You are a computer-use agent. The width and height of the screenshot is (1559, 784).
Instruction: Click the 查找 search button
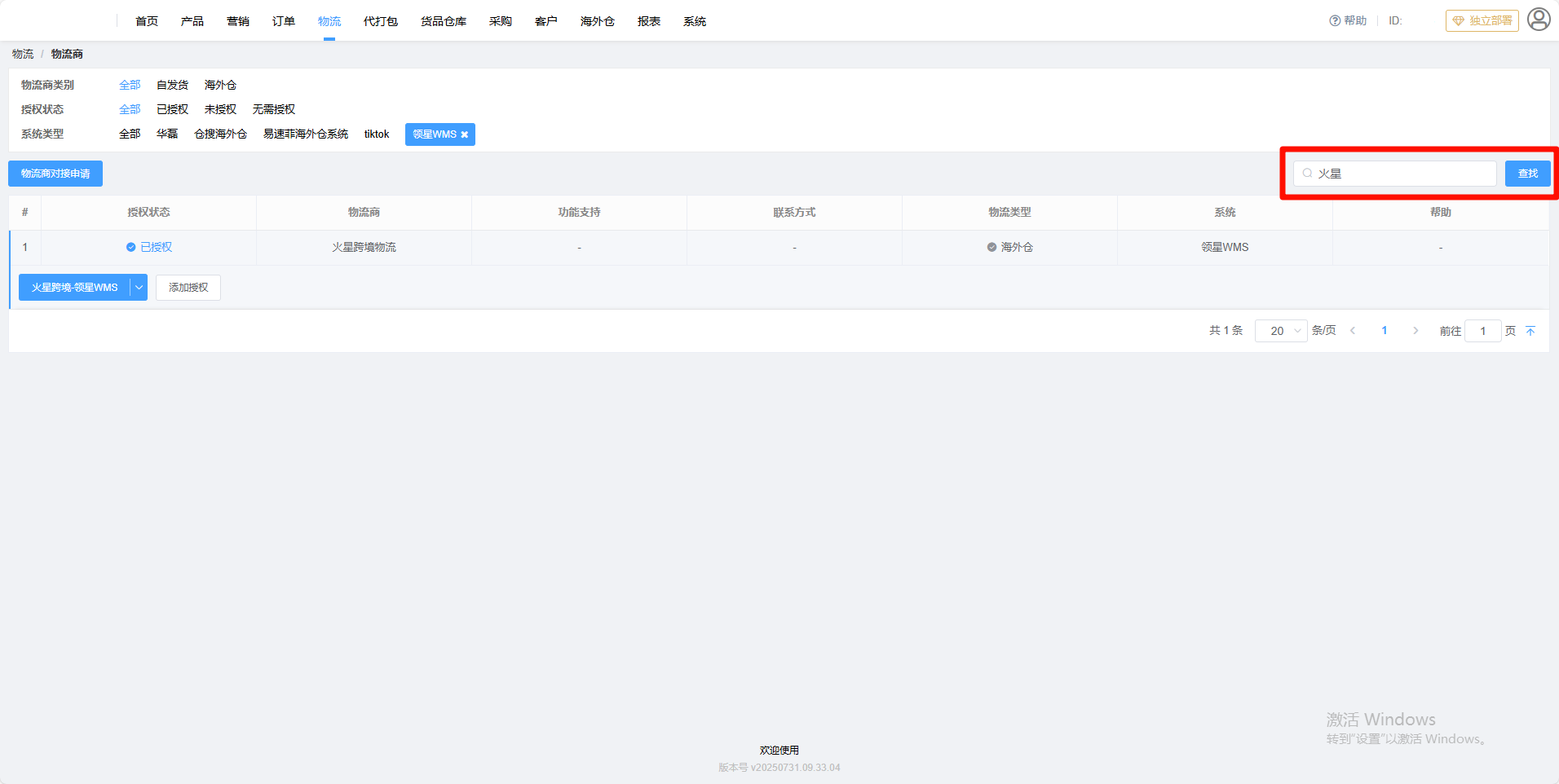pos(1527,174)
